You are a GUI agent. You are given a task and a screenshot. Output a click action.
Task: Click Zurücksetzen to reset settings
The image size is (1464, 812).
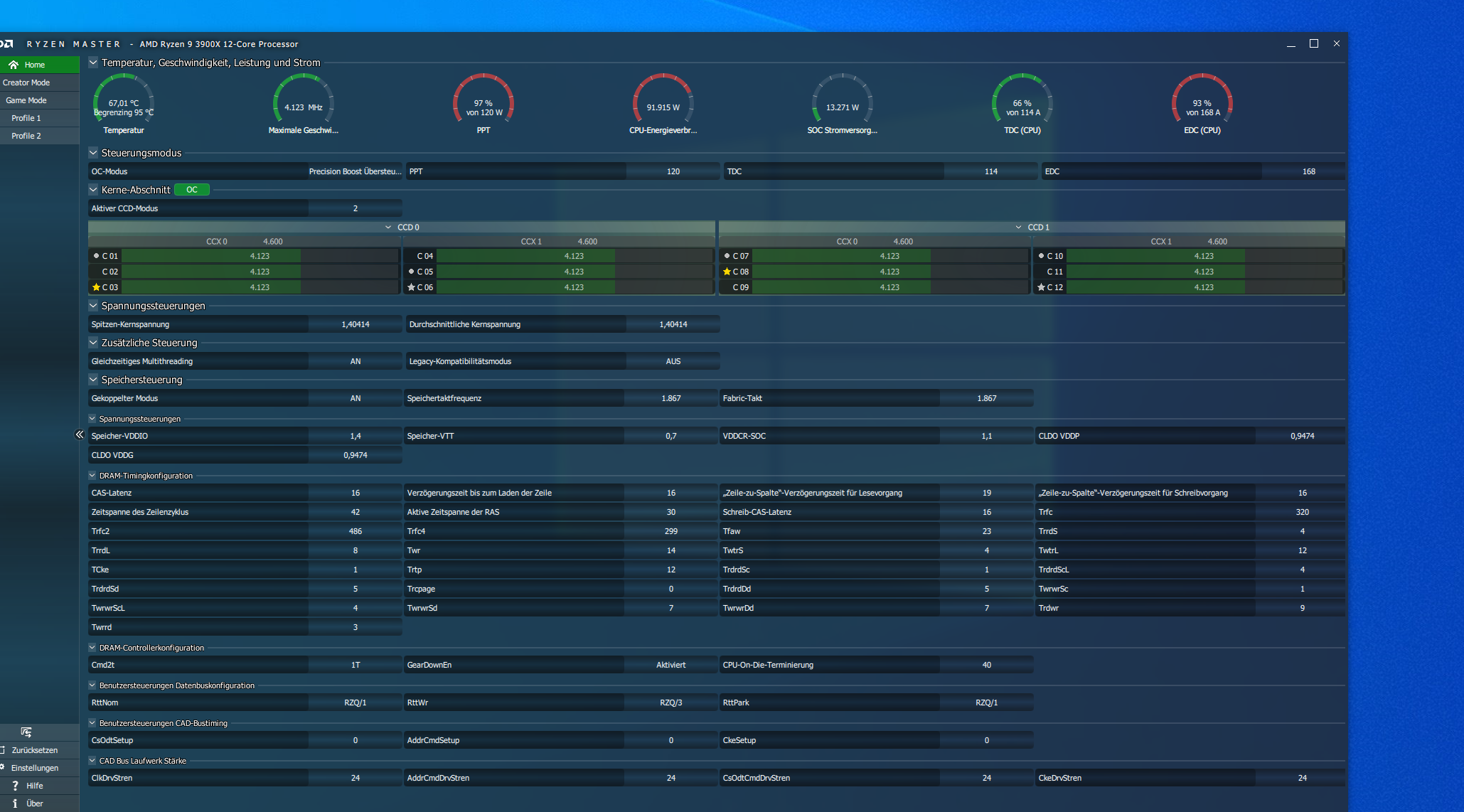click(x=34, y=750)
